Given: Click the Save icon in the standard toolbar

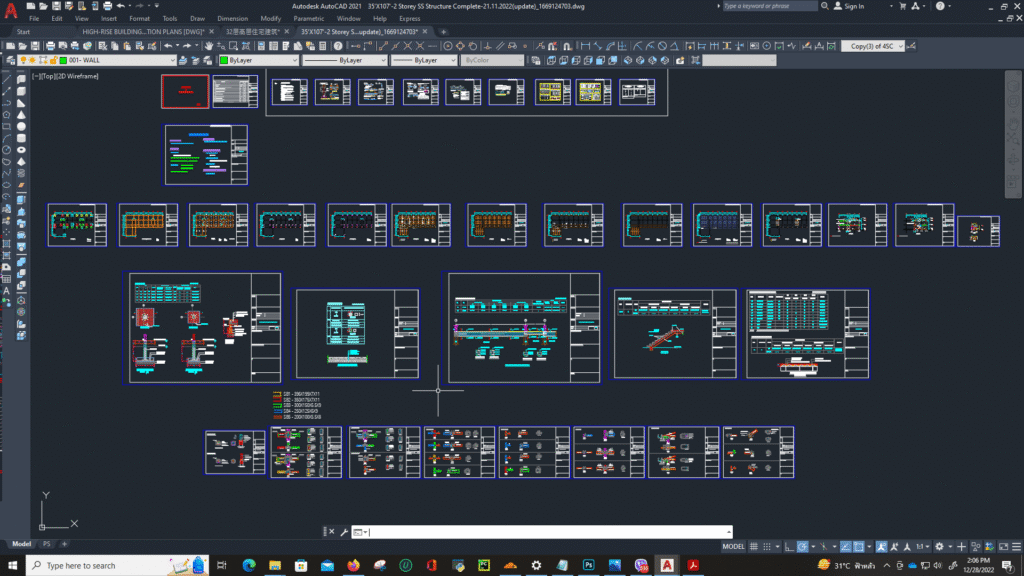Looking at the screenshot, I should [35, 46].
